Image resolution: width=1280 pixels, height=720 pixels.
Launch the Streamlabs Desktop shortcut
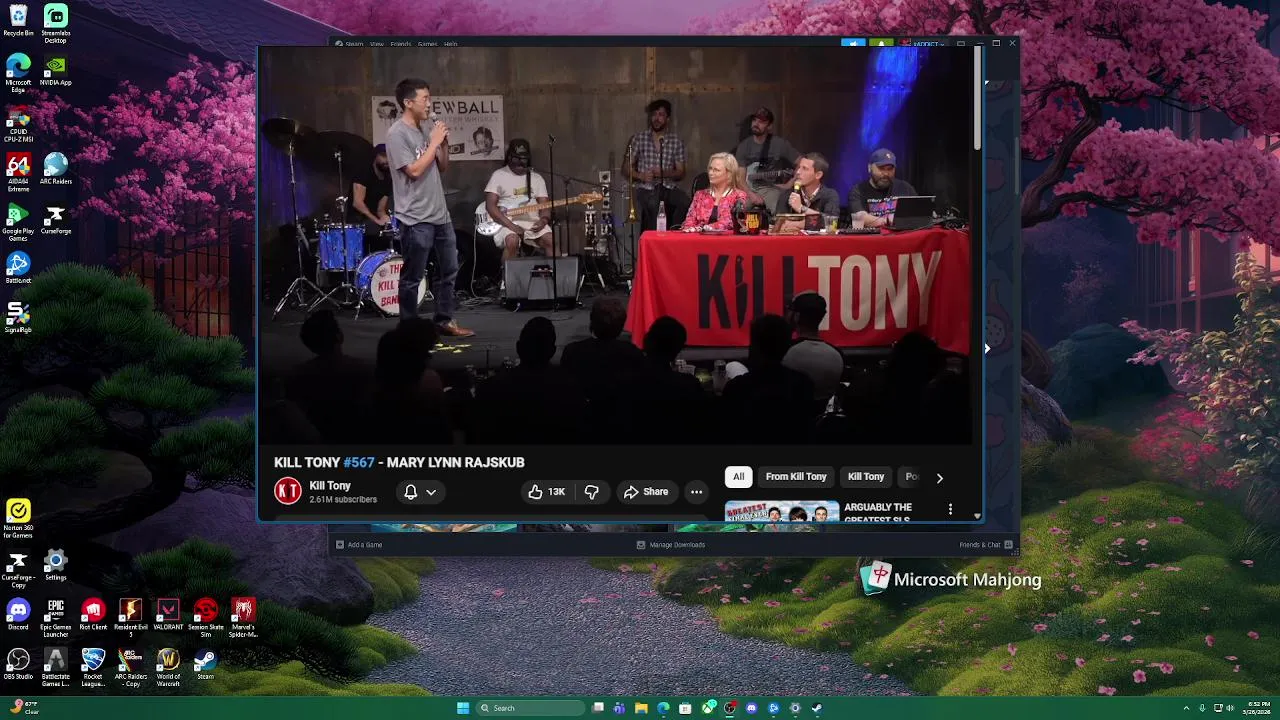(56, 23)
